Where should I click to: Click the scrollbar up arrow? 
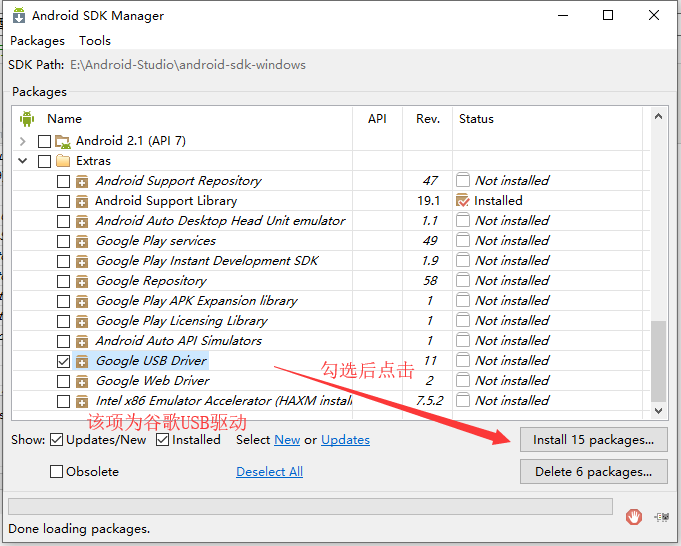(x=658, y=116)
